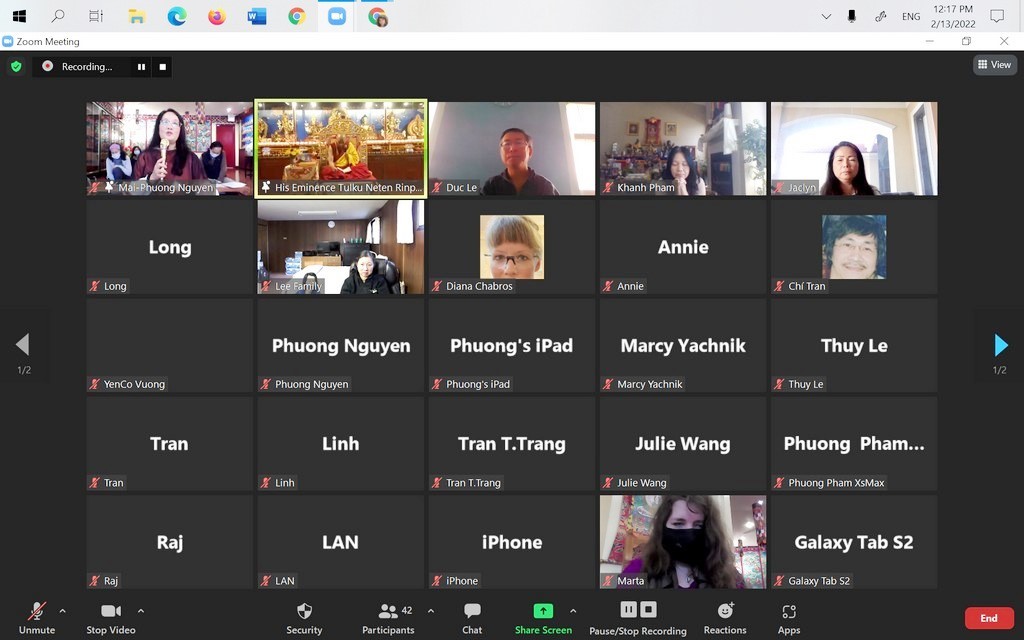Click the green Share Screen icon

(543, 611)
